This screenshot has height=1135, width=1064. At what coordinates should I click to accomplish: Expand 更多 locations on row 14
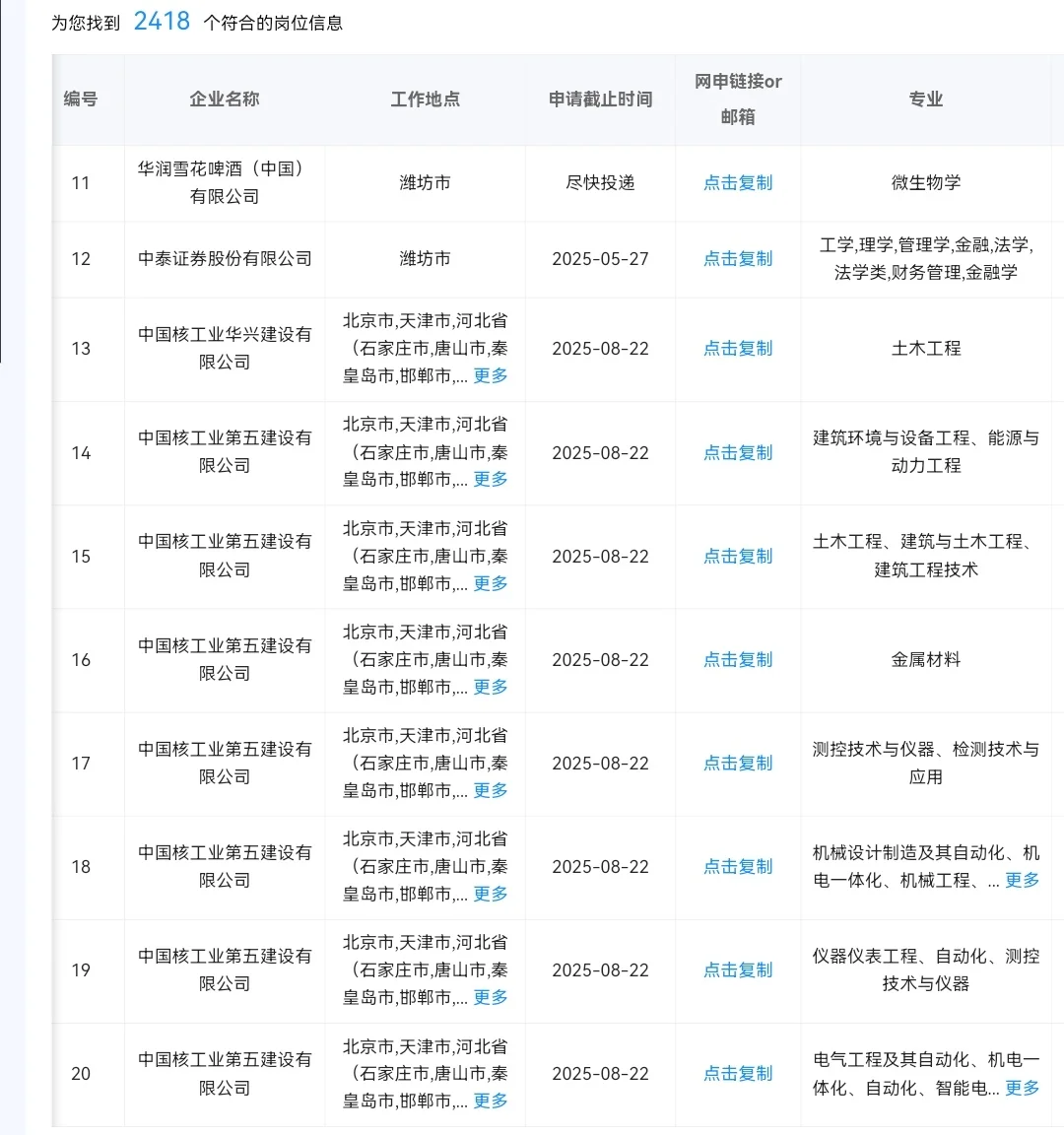click(490, 480)
